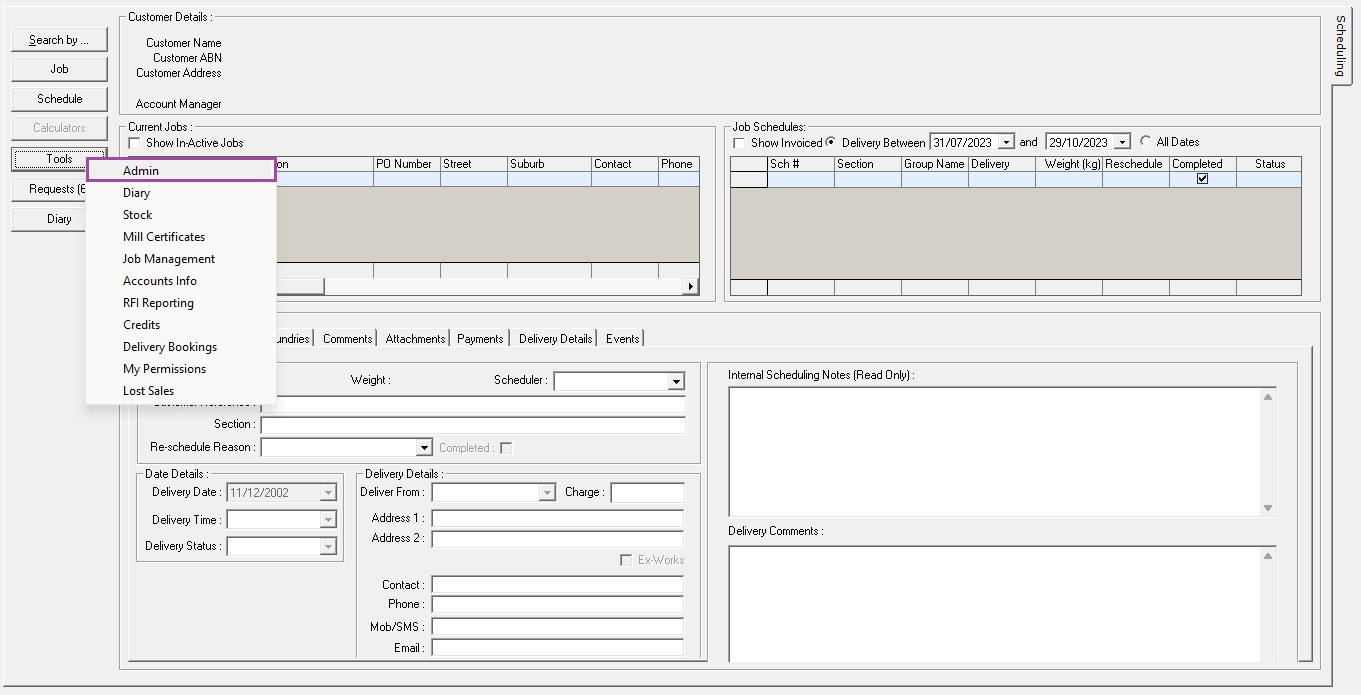The height and width of the screenshot is (695, 1361).
Task: Click the Sch # column header
Action: click(801, 164)
